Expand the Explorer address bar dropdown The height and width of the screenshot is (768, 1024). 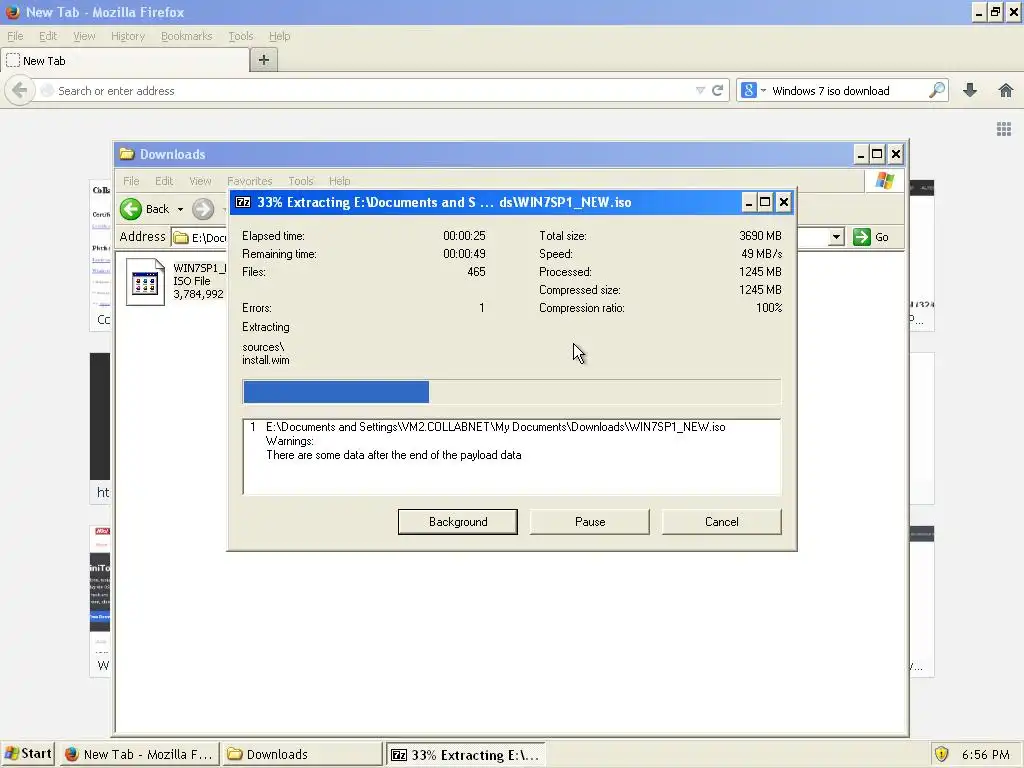pyautogui.click(x=837, y=237)
